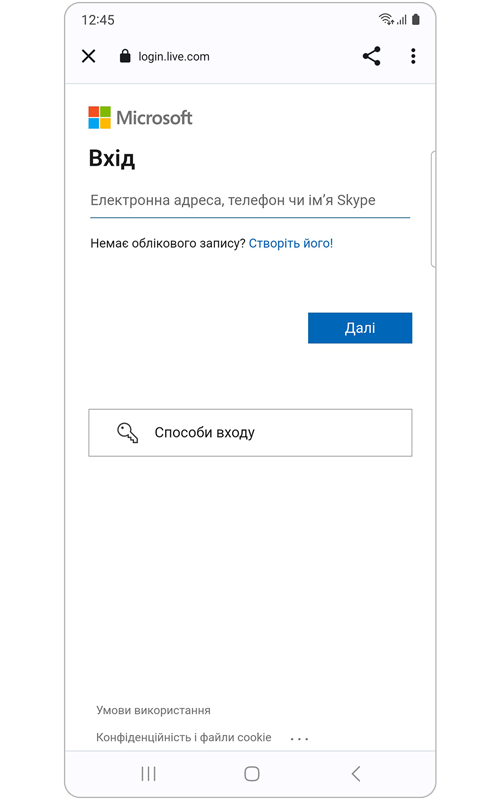Tap the key icon in sign-in options
The image size is (500, 800).
click(x=128, y=433)
